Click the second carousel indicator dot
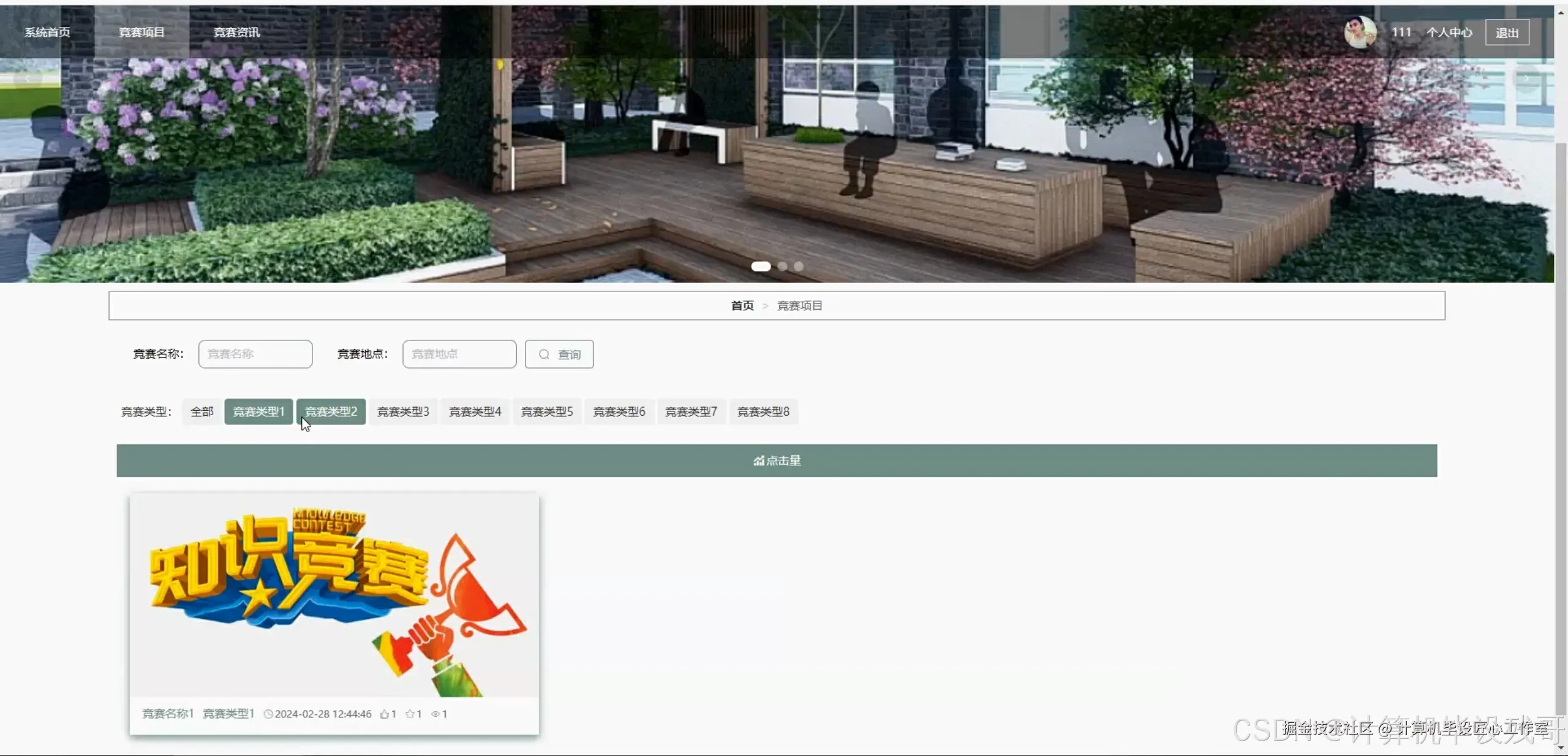 782,266
